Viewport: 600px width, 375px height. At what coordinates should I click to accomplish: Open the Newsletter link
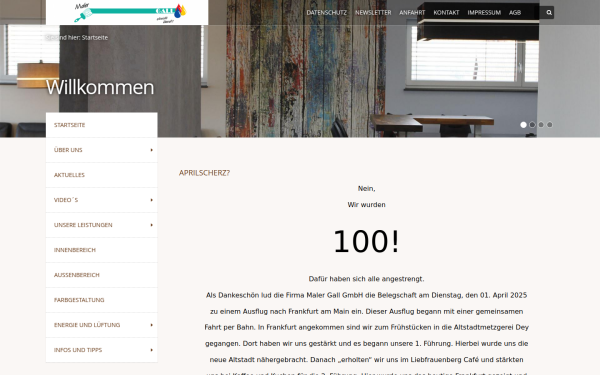[x=373, y=13]
